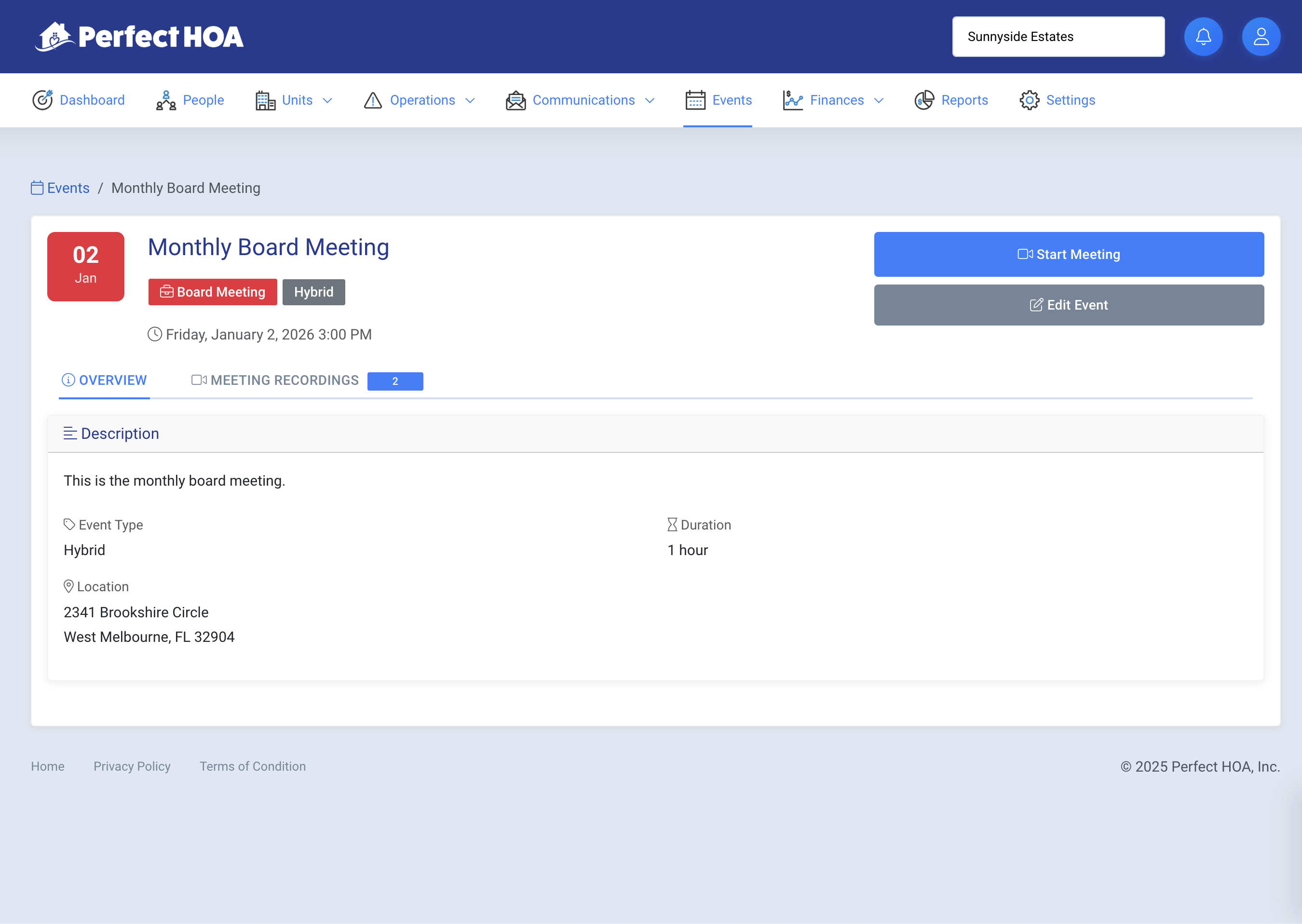Click the People group icon
Screen dimensions: 1302x924
click(x=166, y=100)
